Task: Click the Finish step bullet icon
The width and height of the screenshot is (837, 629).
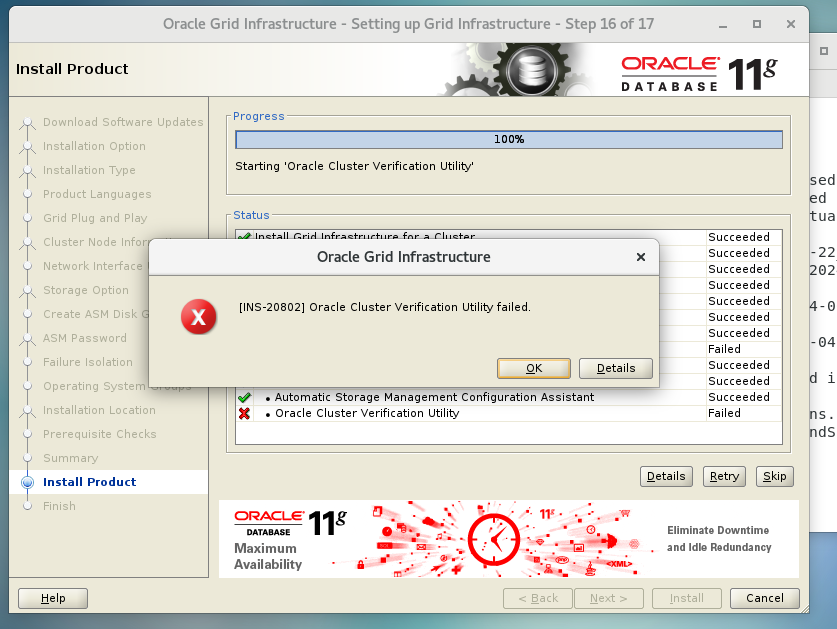Action: 27,506
